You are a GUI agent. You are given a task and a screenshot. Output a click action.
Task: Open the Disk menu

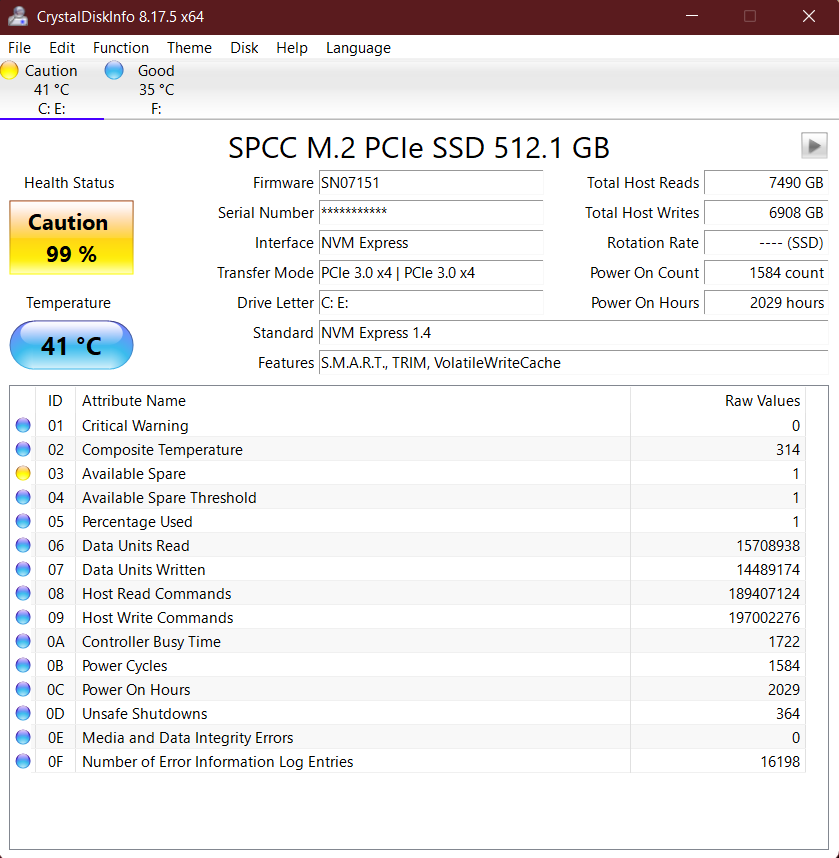[244, 48]
